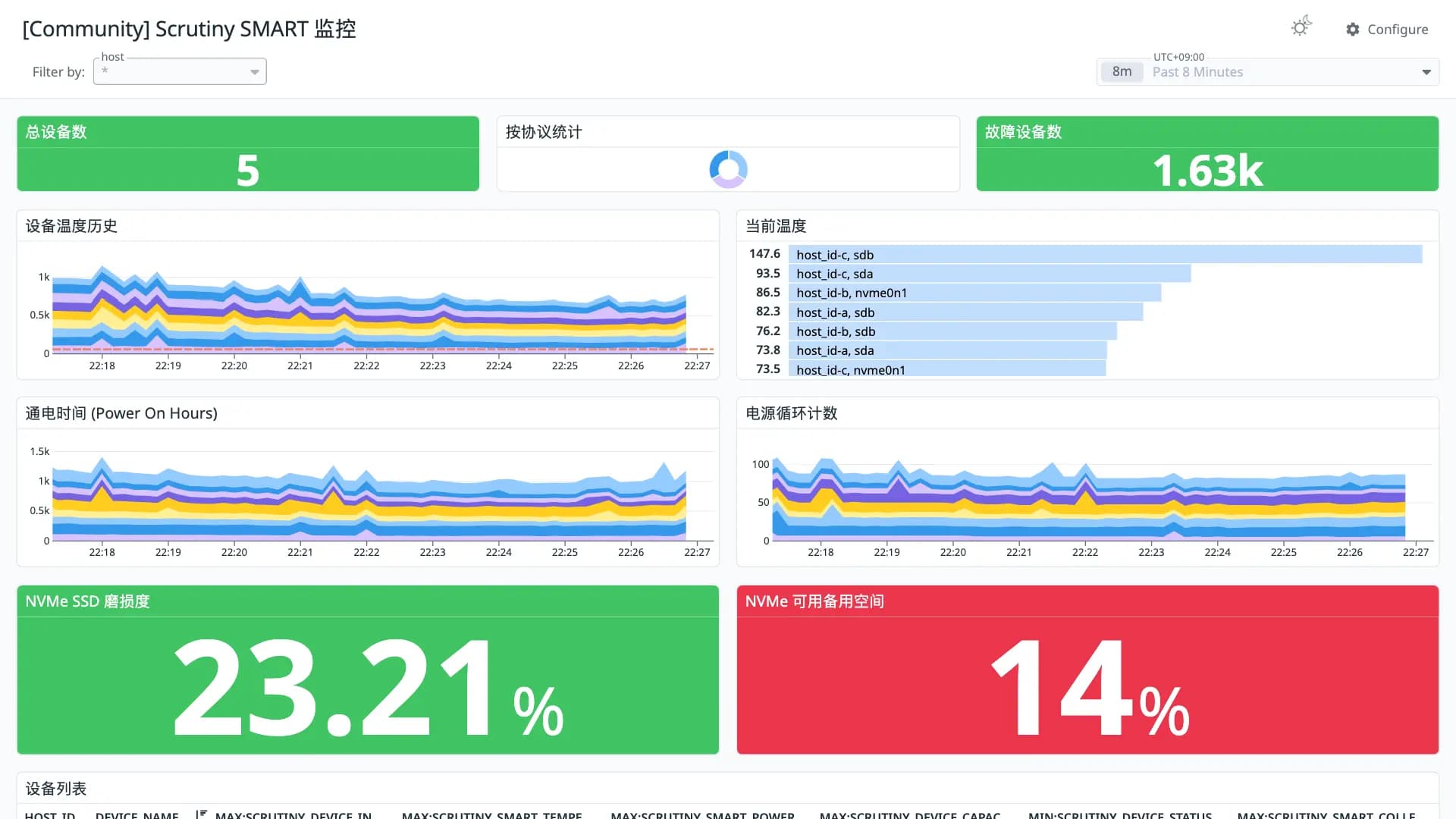Click the host_id-a, sda row
1456x819 pixels.
point(948,350)
